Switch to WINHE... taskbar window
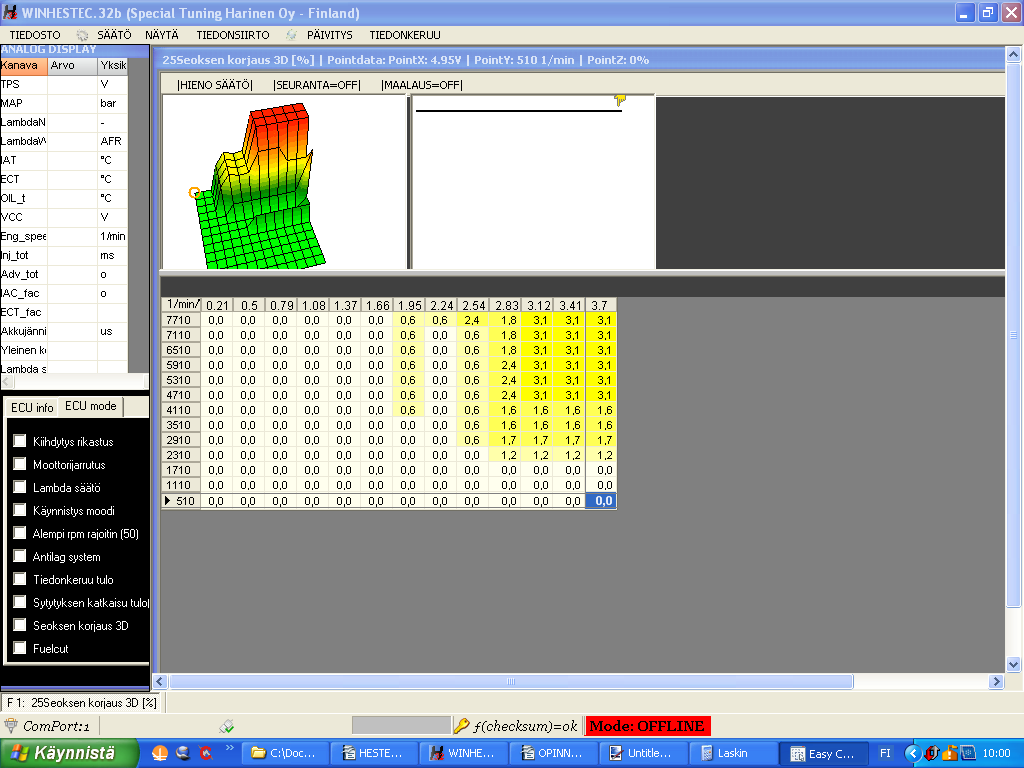The image size is (1024, 768). click(x=462, y=753)
